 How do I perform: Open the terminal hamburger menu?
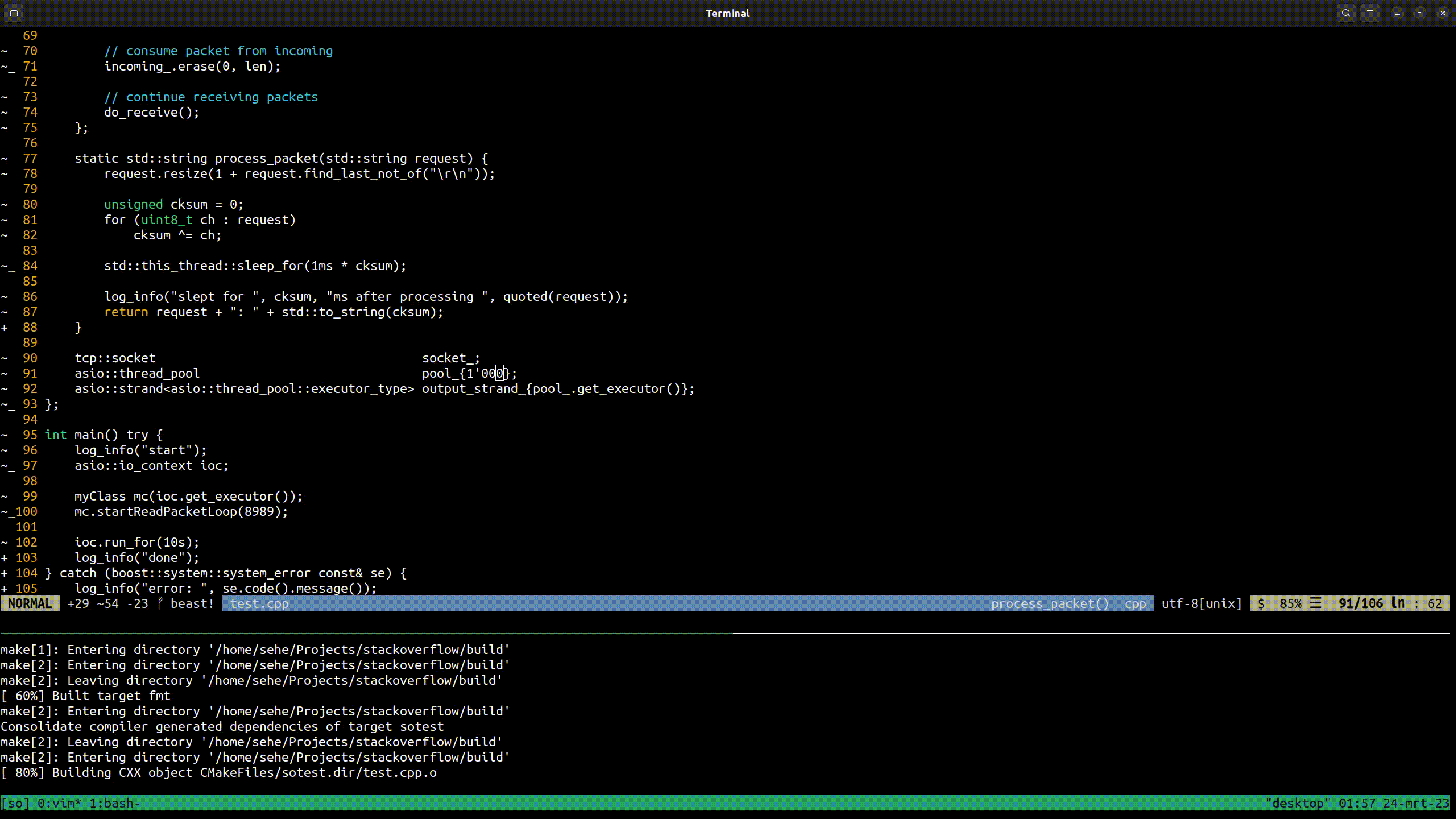tap(1370, 13)
